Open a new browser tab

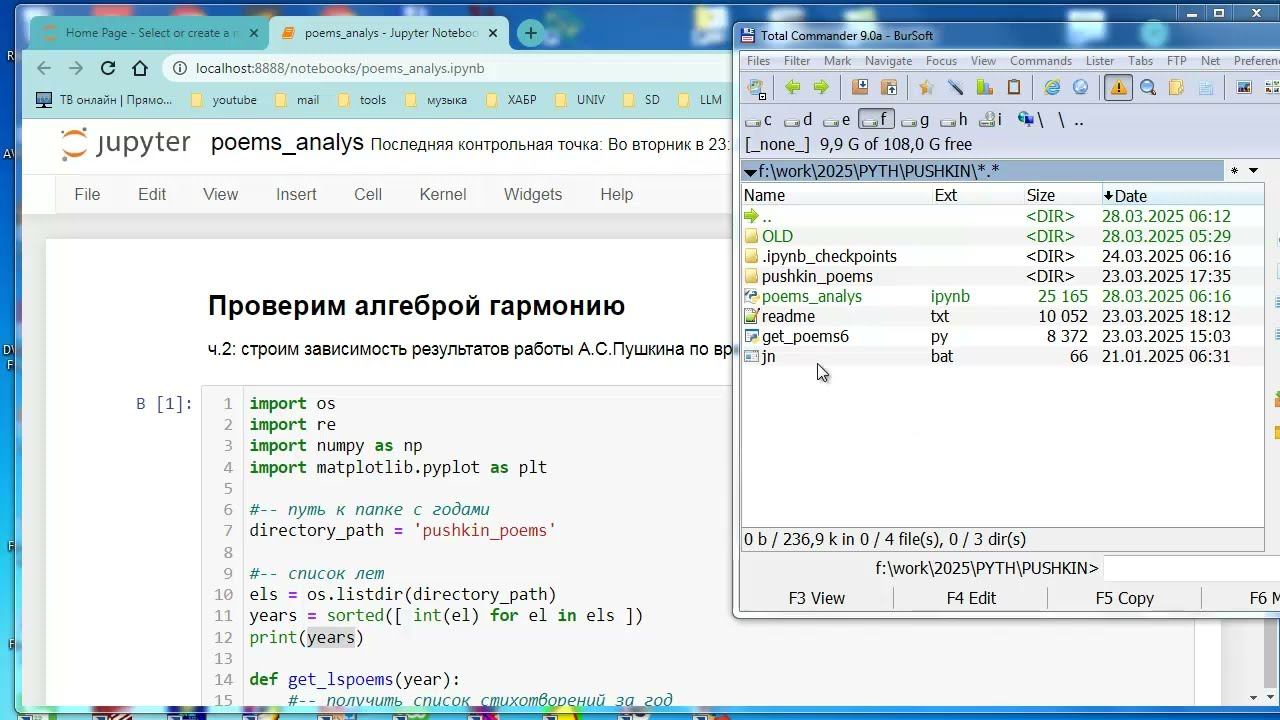coord(530,33)
